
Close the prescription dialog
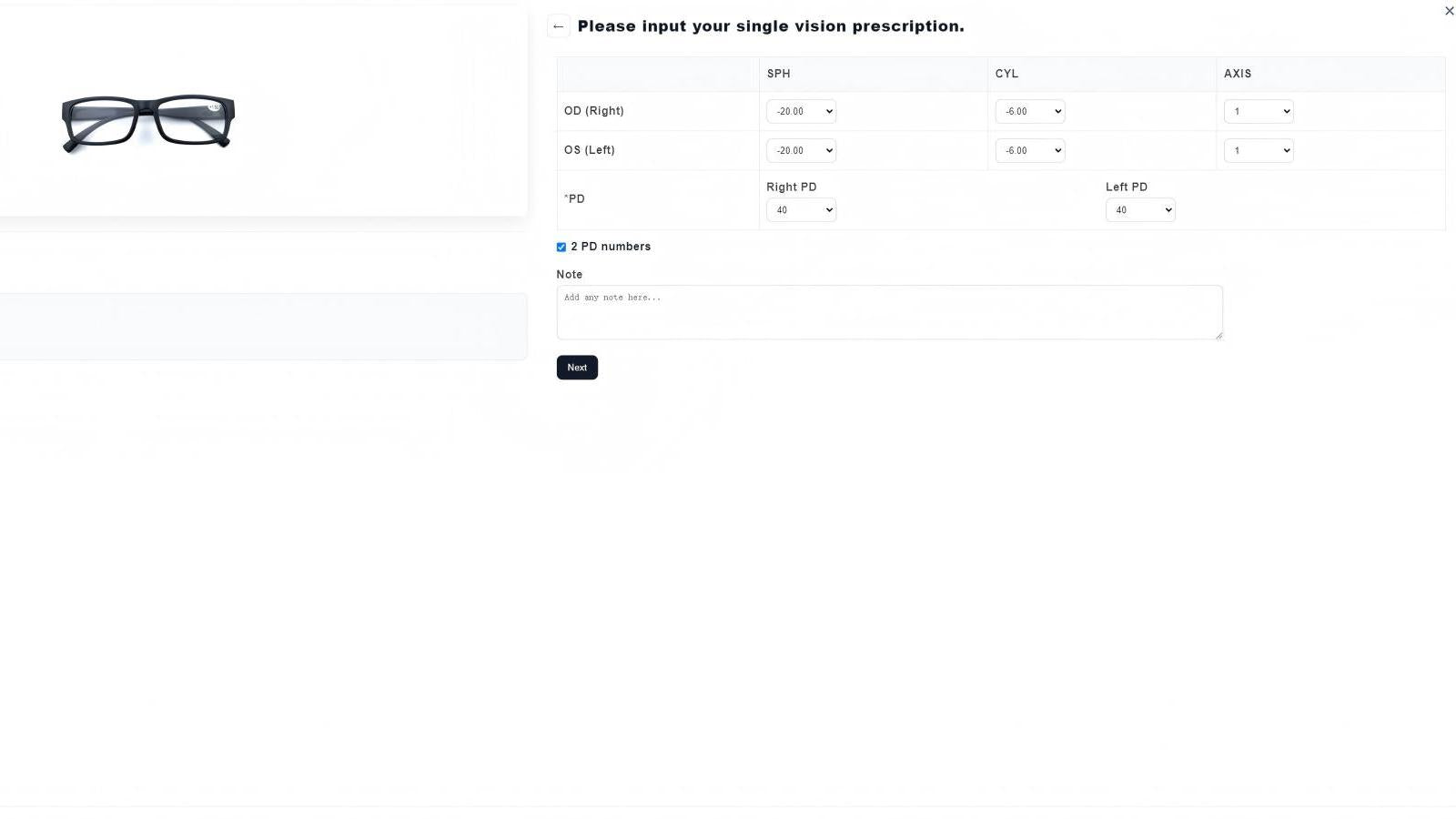click(x=1449, y=10)
